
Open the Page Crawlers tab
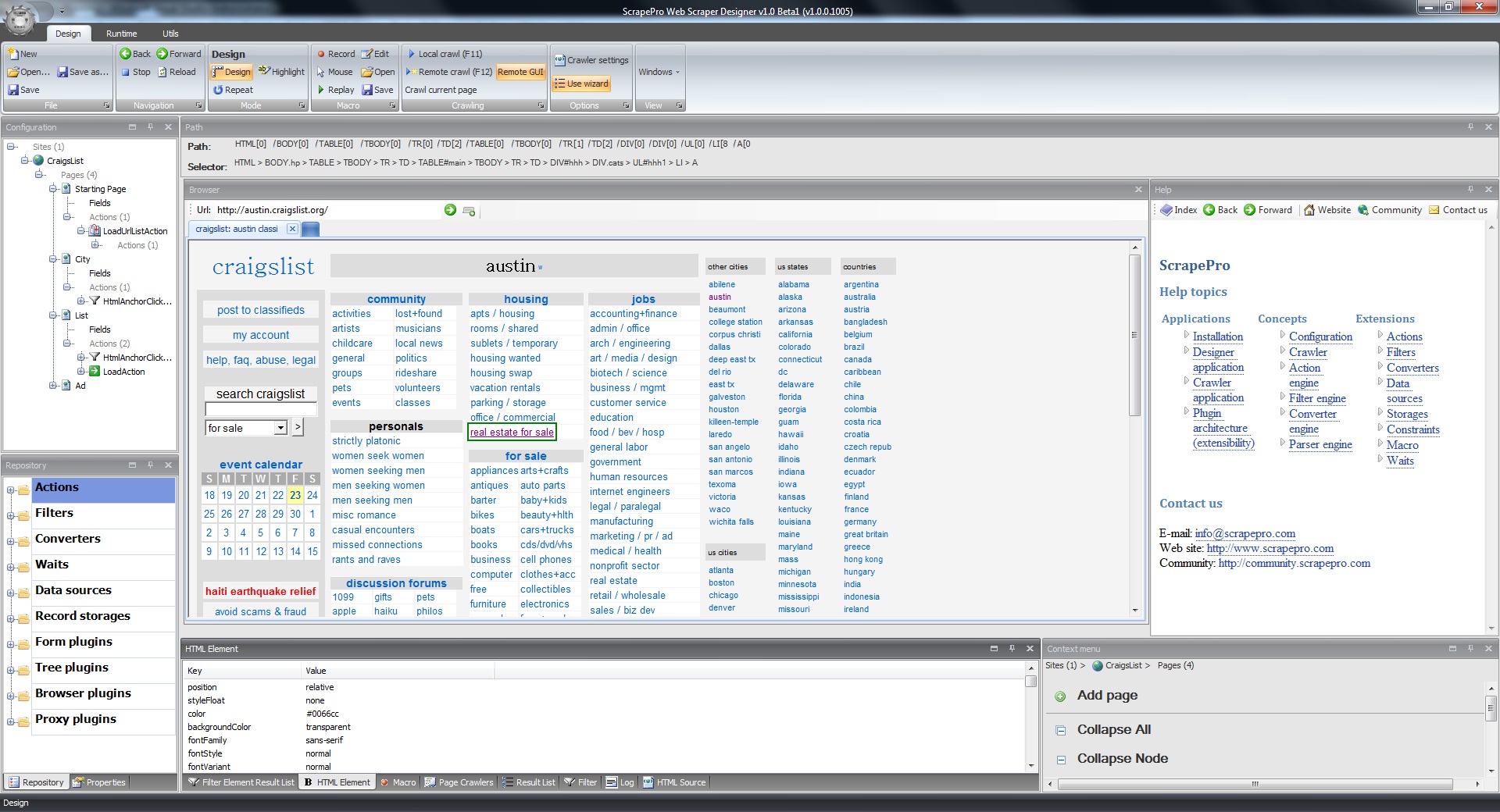pos(459,782)
